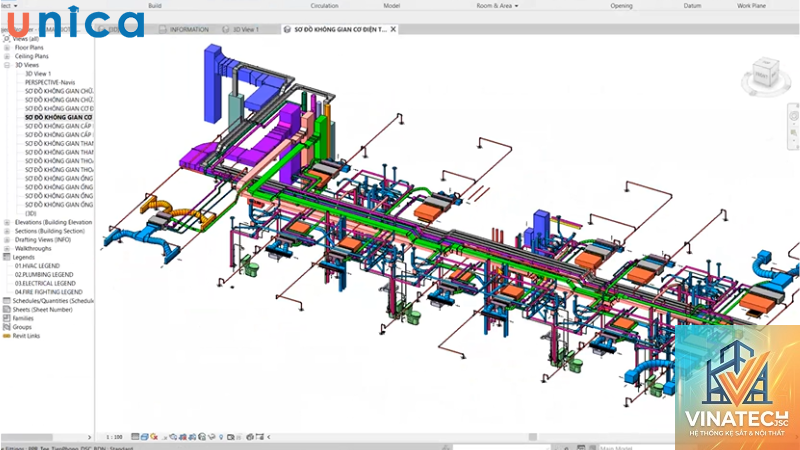Click the Temporary View Properties icon
Image resolution: width=800 pixels, height=450 pixels.
click(x=231, y=437)
